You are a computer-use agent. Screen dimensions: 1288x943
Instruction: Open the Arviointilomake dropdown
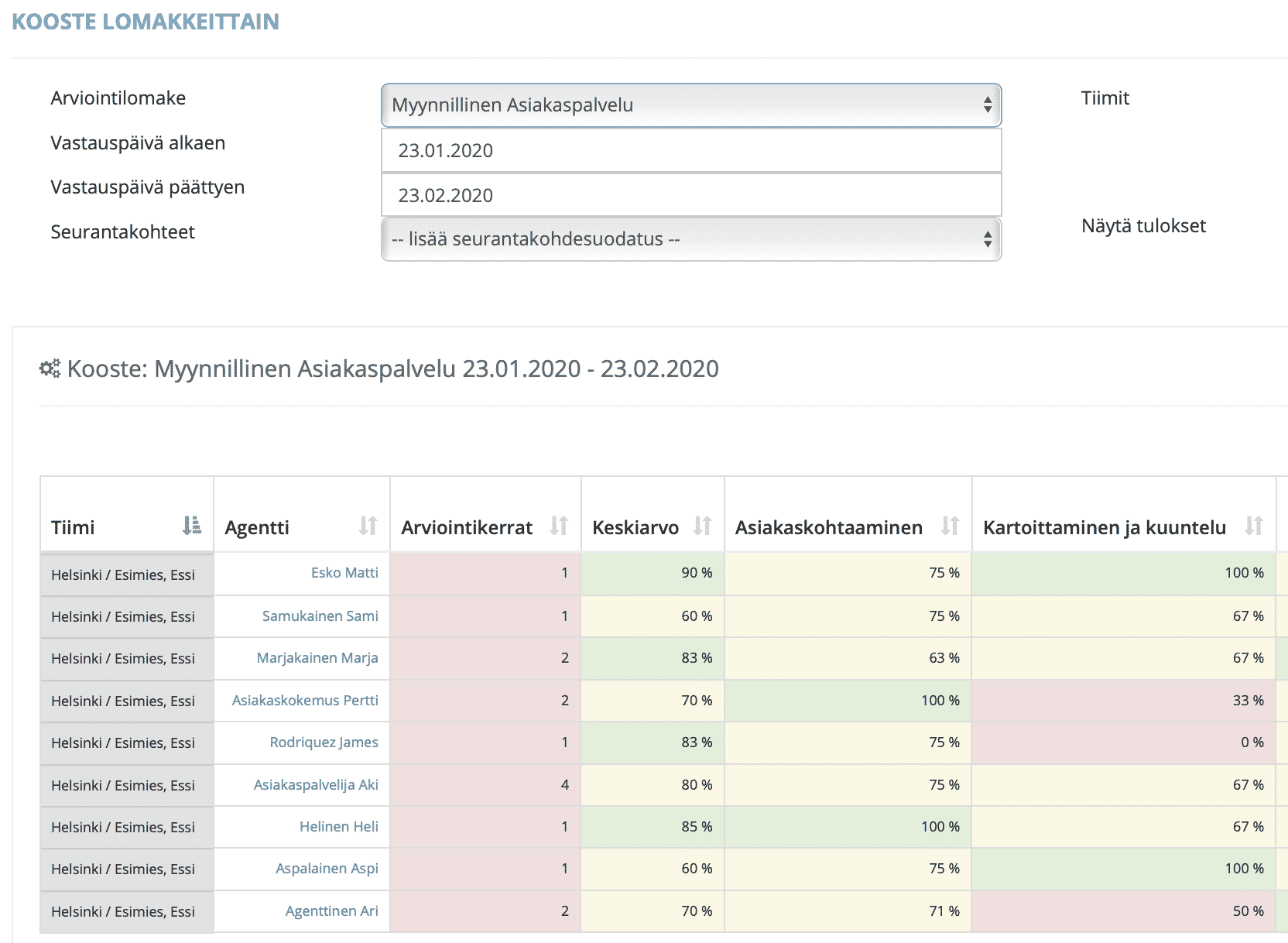pyautogui.click(x=691, y=105)
